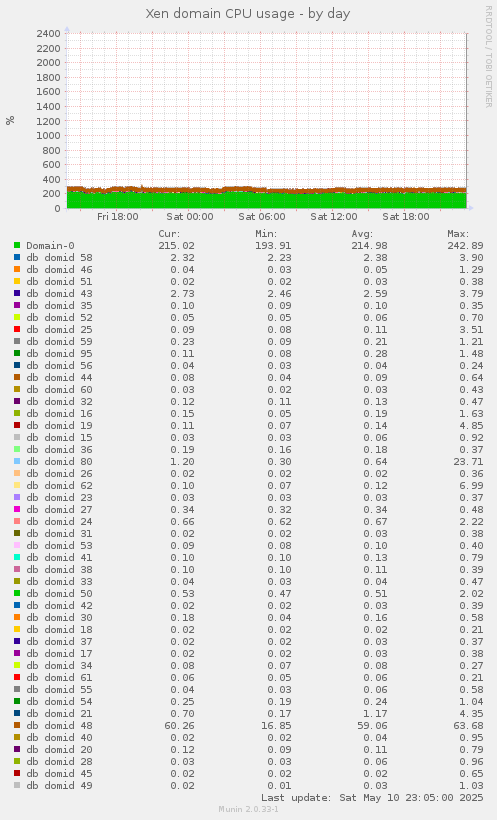Click 'db domid 52' legend label
Screen dimensions: 497x820
pyautogui.click(x=59, y=317)
